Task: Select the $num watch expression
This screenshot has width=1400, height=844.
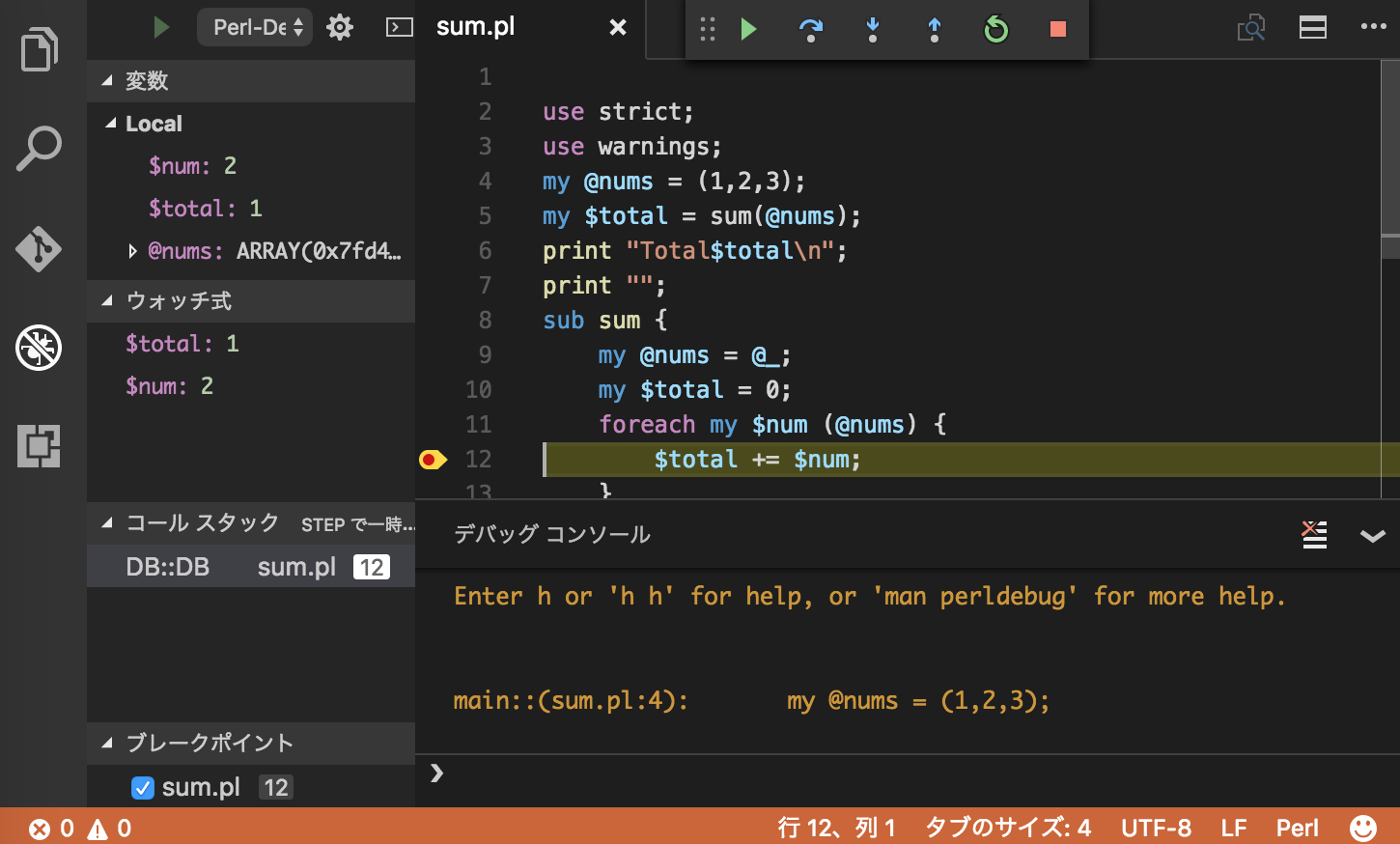Action: pyautogui.click(x=251, y=386)
